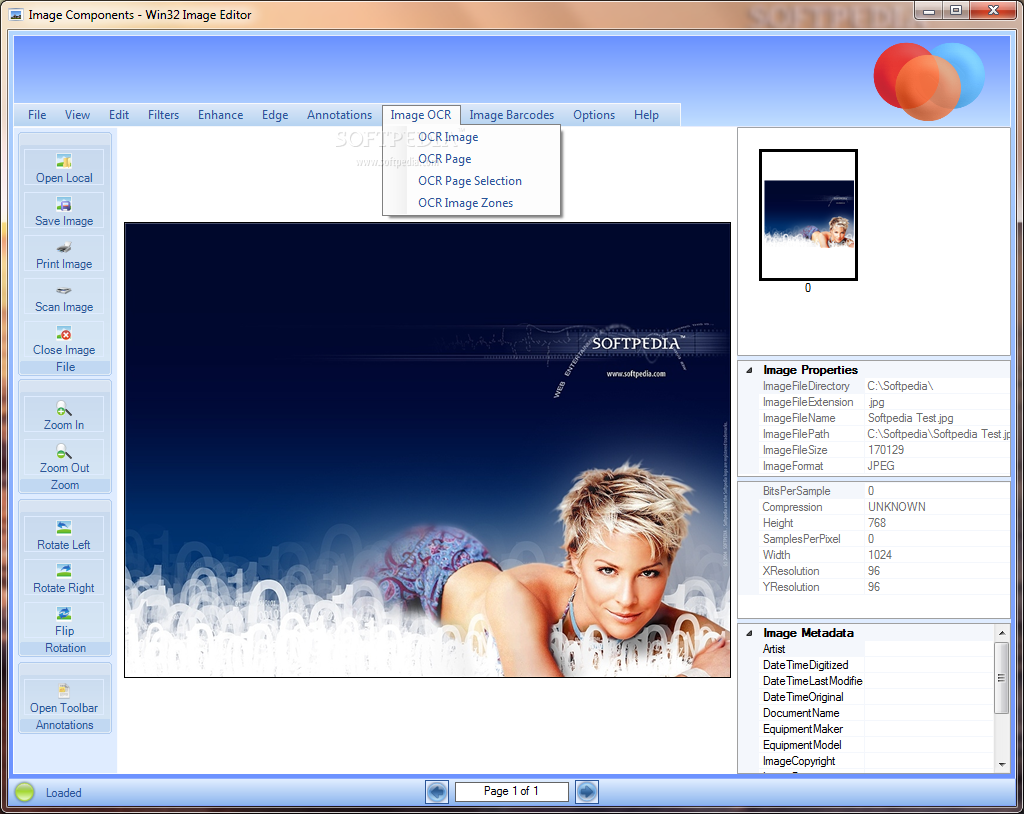Click the Zoom In magnifier icon
The height and width of the screenshot is (814, 1024).
click(x=64, y=408)
